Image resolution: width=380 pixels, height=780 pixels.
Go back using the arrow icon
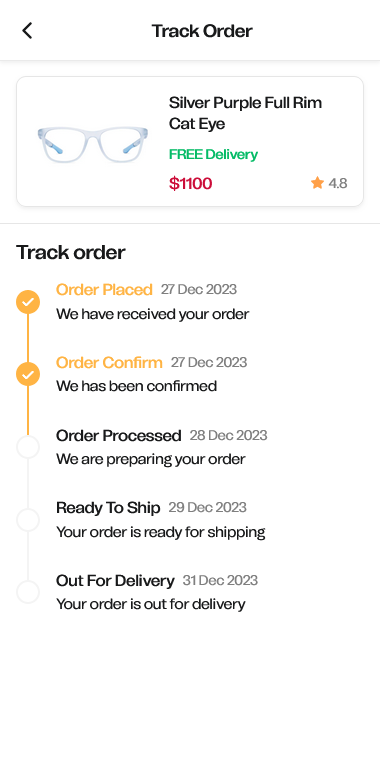[27, 31]
